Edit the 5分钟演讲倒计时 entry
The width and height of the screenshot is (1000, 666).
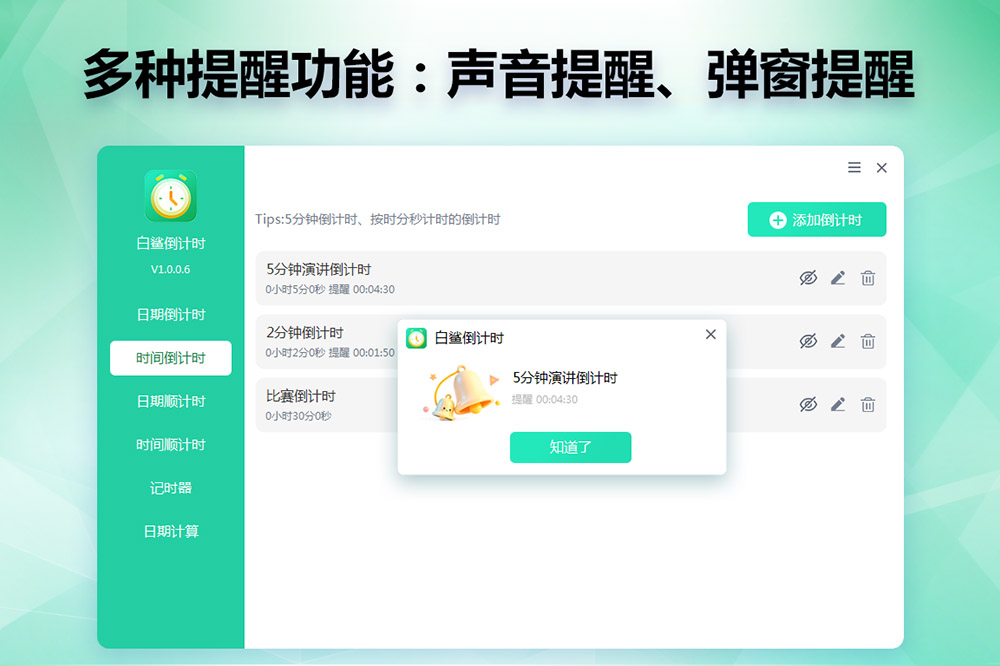838,278
